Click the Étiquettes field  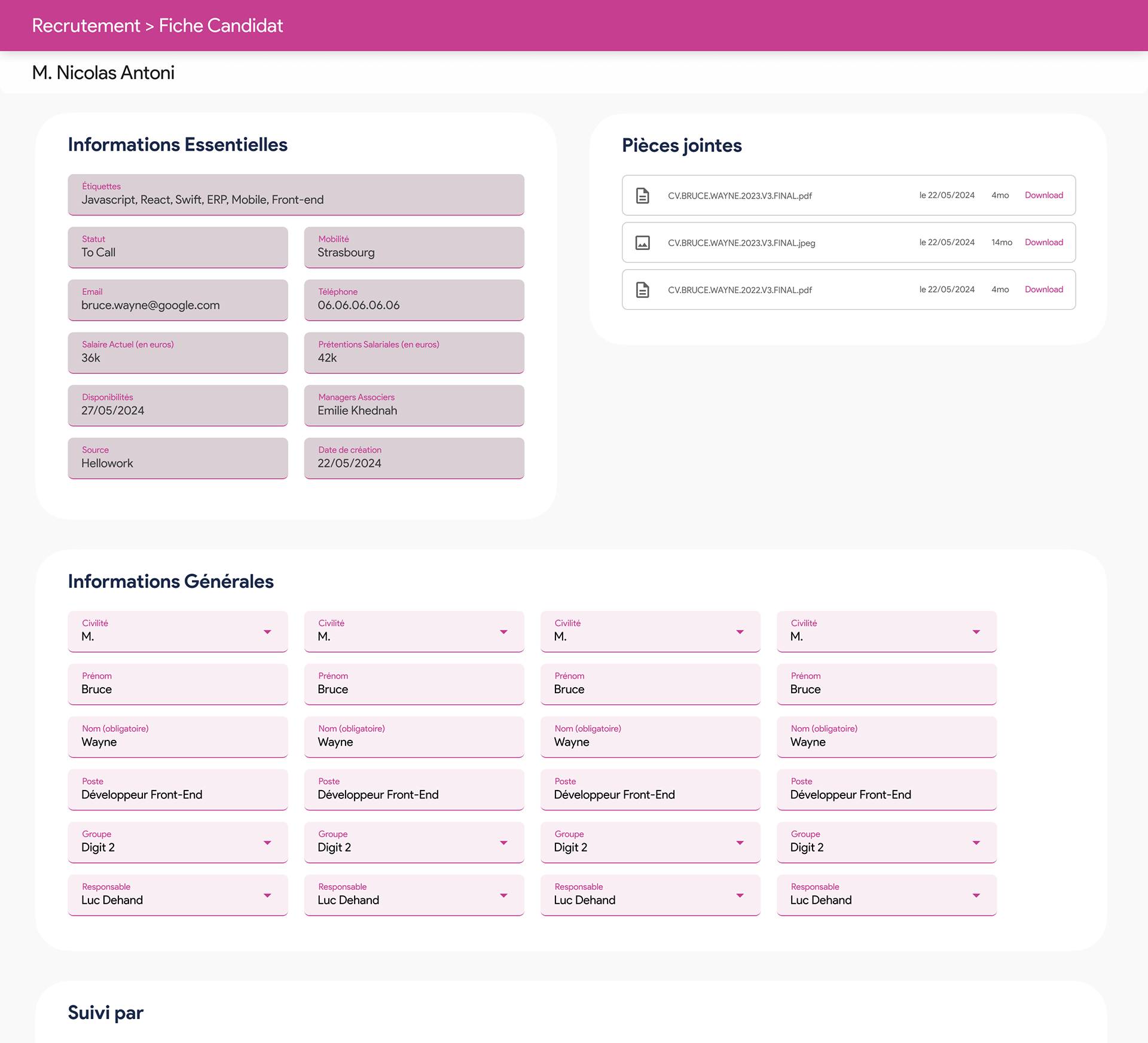click(296, 195)
